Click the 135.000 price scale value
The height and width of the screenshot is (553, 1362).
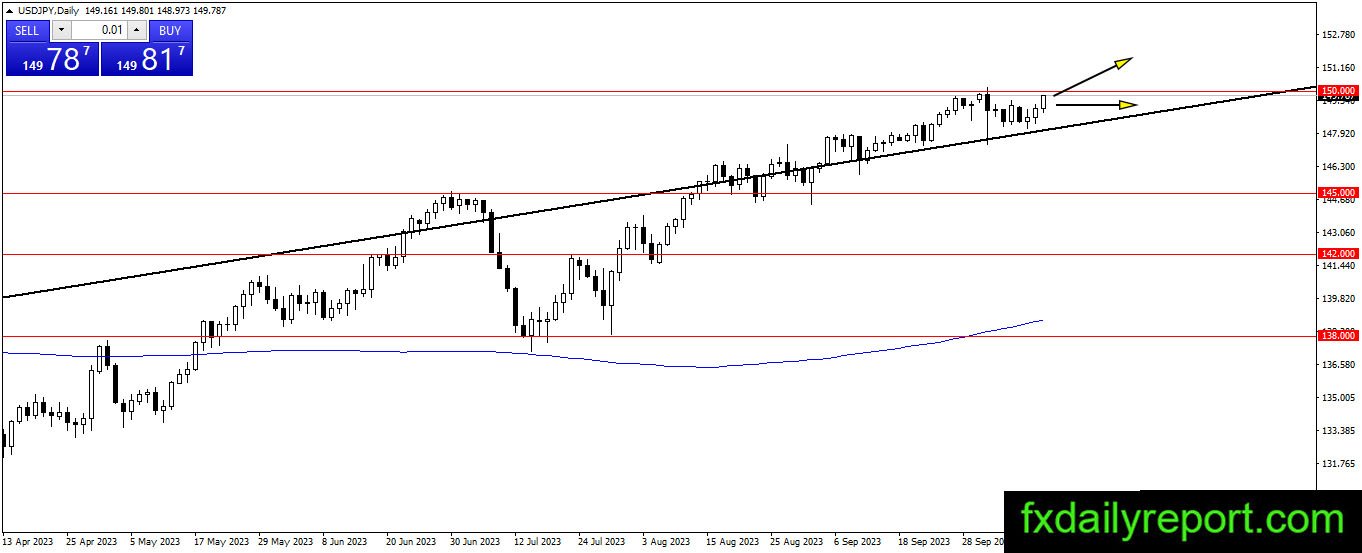point(1338,398)
